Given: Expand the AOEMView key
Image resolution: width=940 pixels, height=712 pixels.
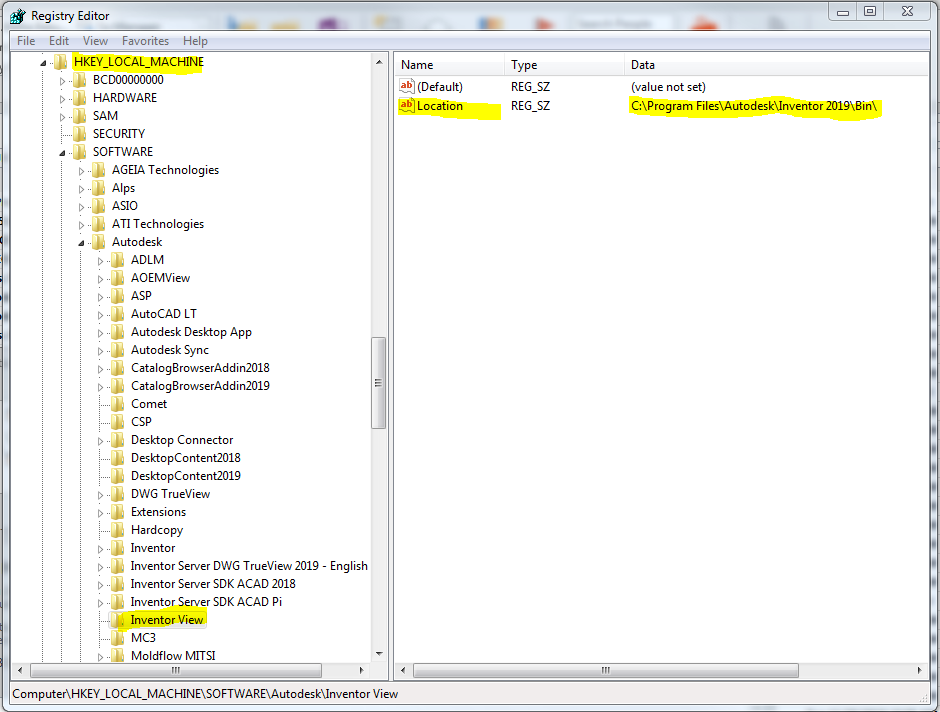Looking at the screenshot, I should coord(101,279).
